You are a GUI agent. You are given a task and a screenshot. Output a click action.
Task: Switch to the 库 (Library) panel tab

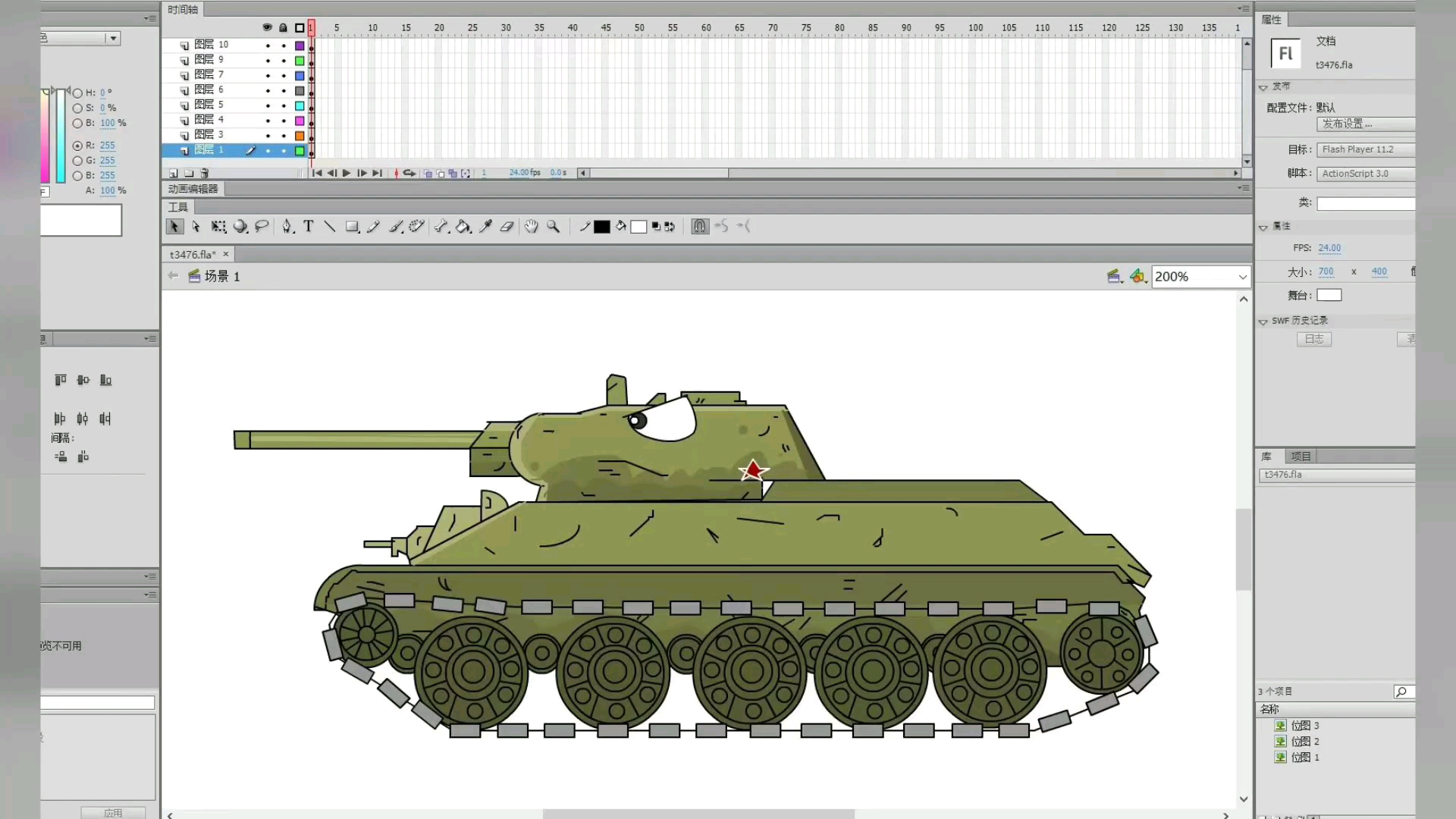pyautogui.click(x=1266, y=456)
